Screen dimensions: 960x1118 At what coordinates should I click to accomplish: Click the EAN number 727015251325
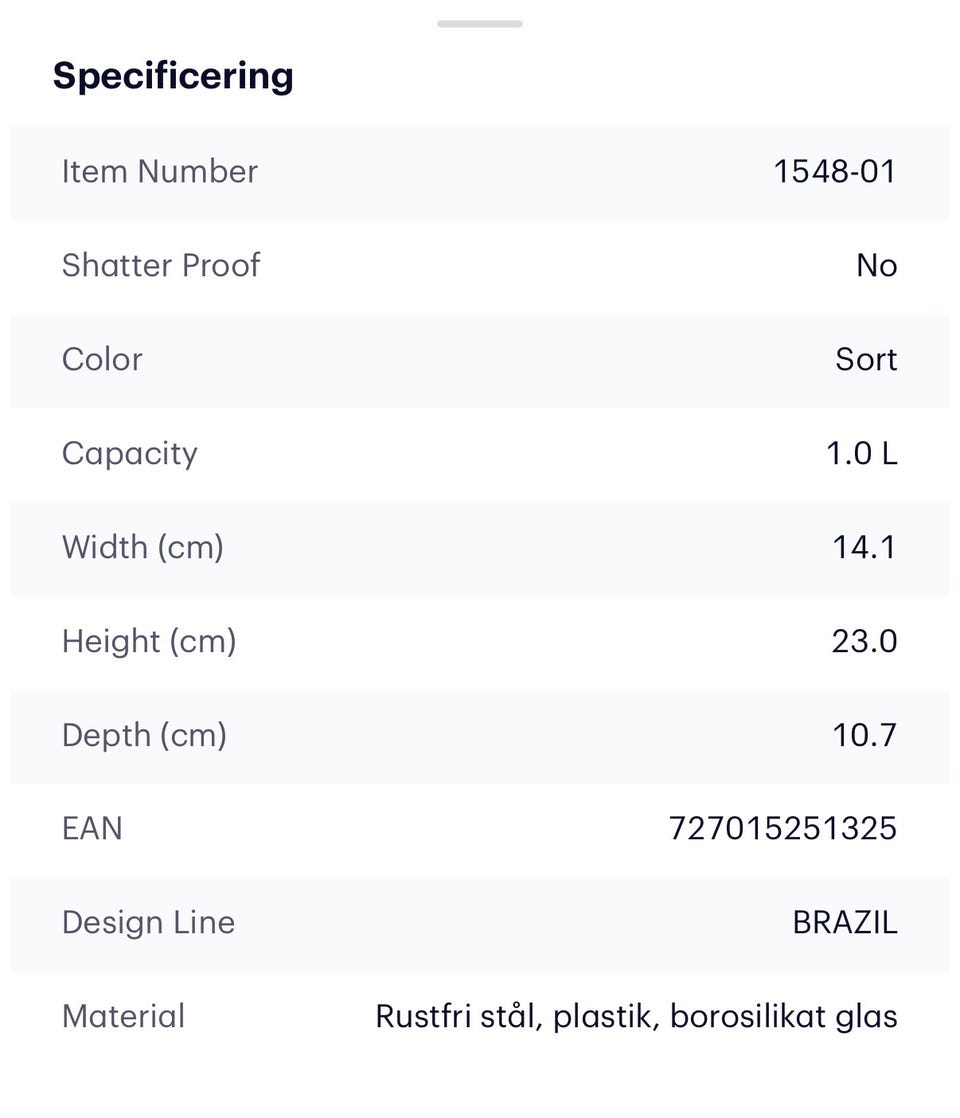point(783,829)
